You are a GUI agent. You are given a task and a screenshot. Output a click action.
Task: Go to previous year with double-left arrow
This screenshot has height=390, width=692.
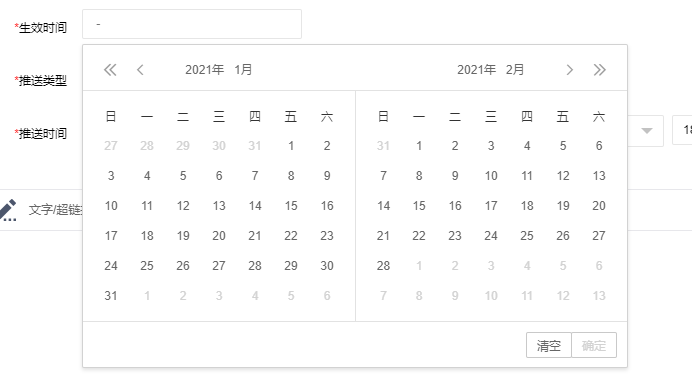(x=110, y=70)
